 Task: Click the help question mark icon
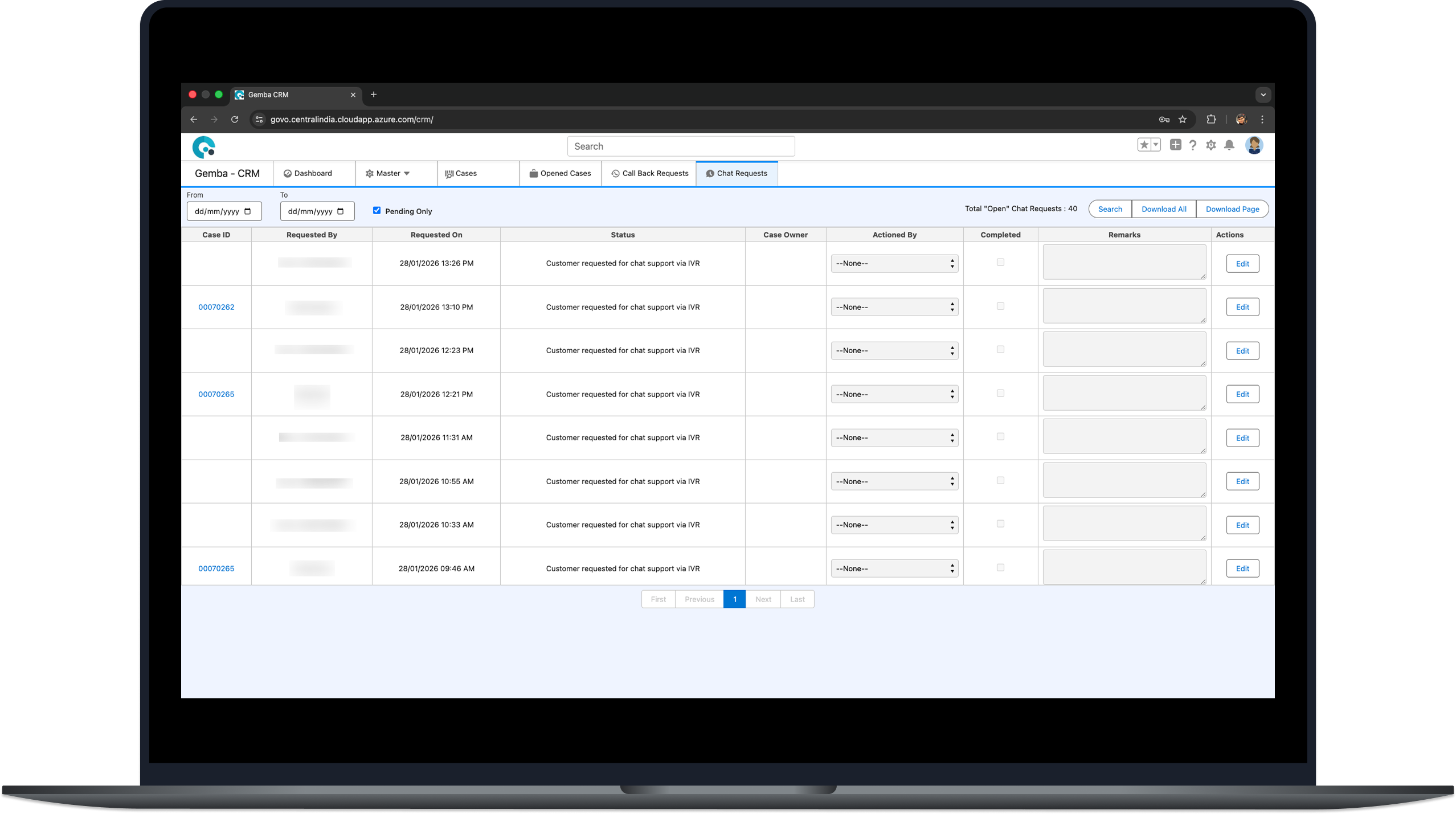[1193, 145]
